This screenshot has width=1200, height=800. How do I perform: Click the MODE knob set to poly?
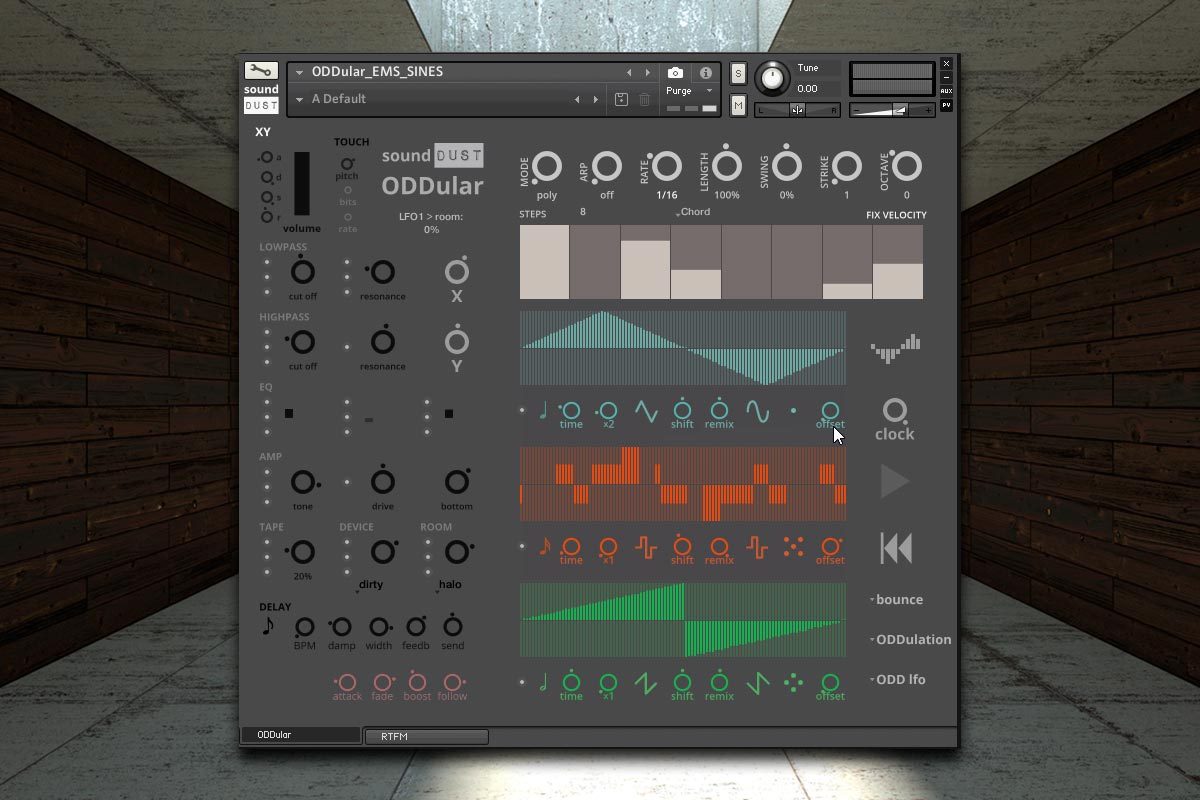[x=547, y=167]
